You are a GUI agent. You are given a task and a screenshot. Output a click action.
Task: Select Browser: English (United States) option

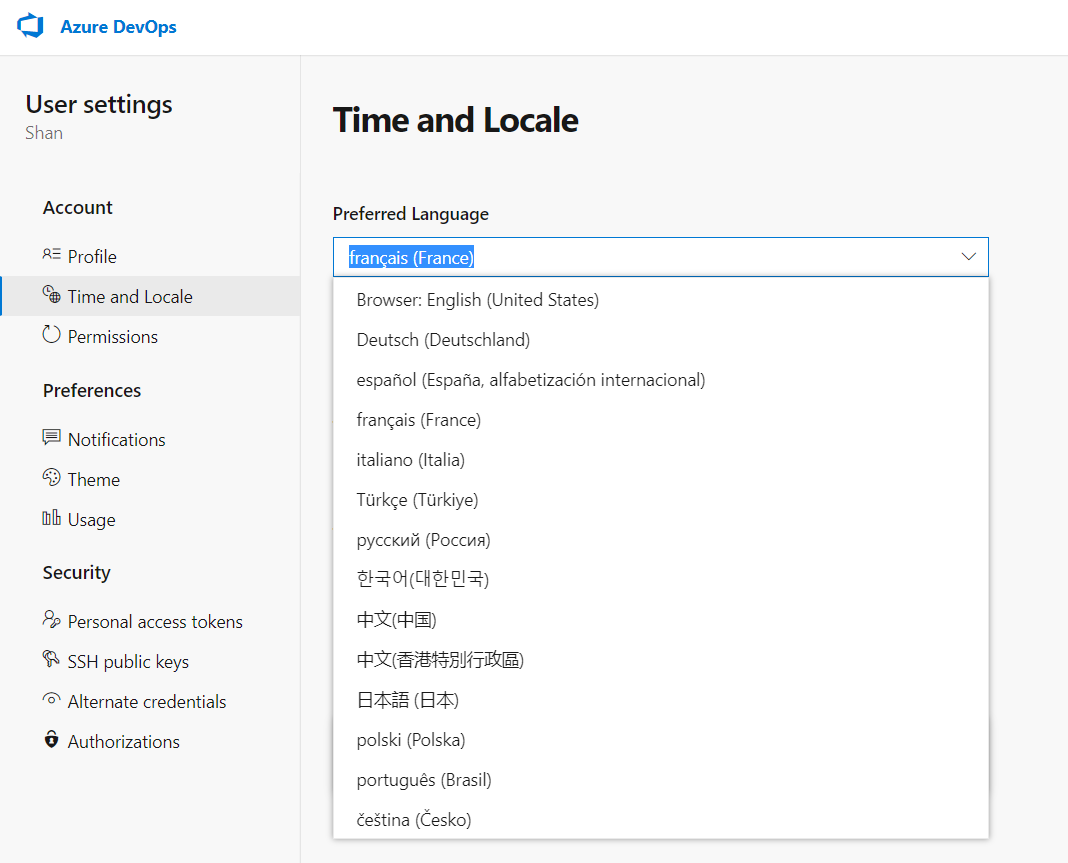point(661,300)
